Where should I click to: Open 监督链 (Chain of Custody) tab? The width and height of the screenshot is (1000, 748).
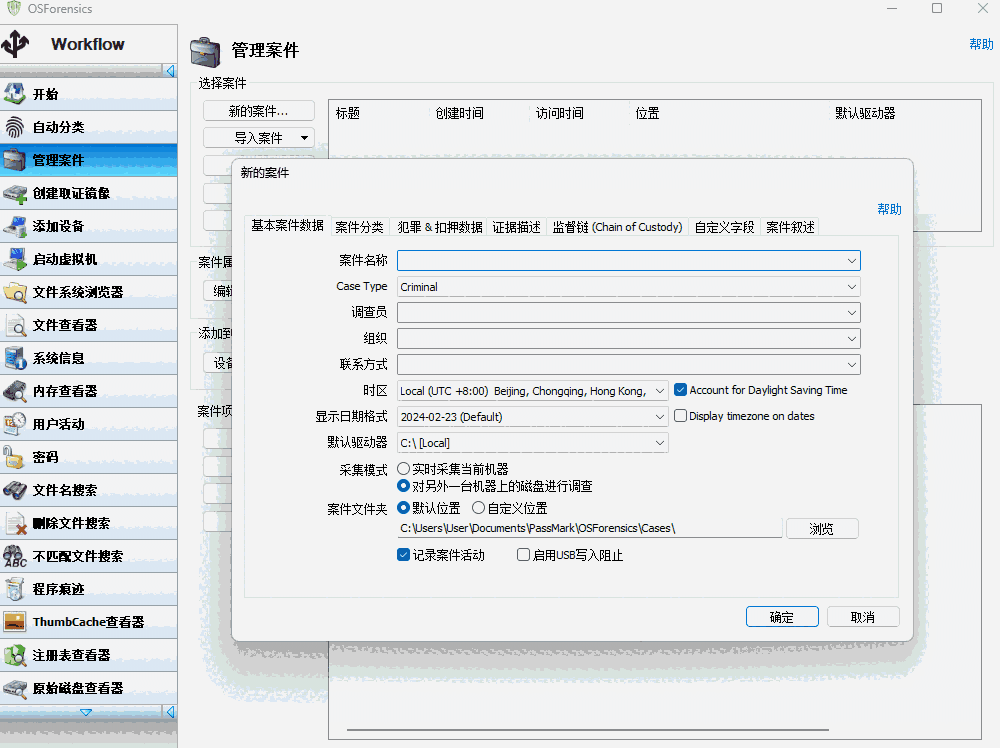point(617,227)
